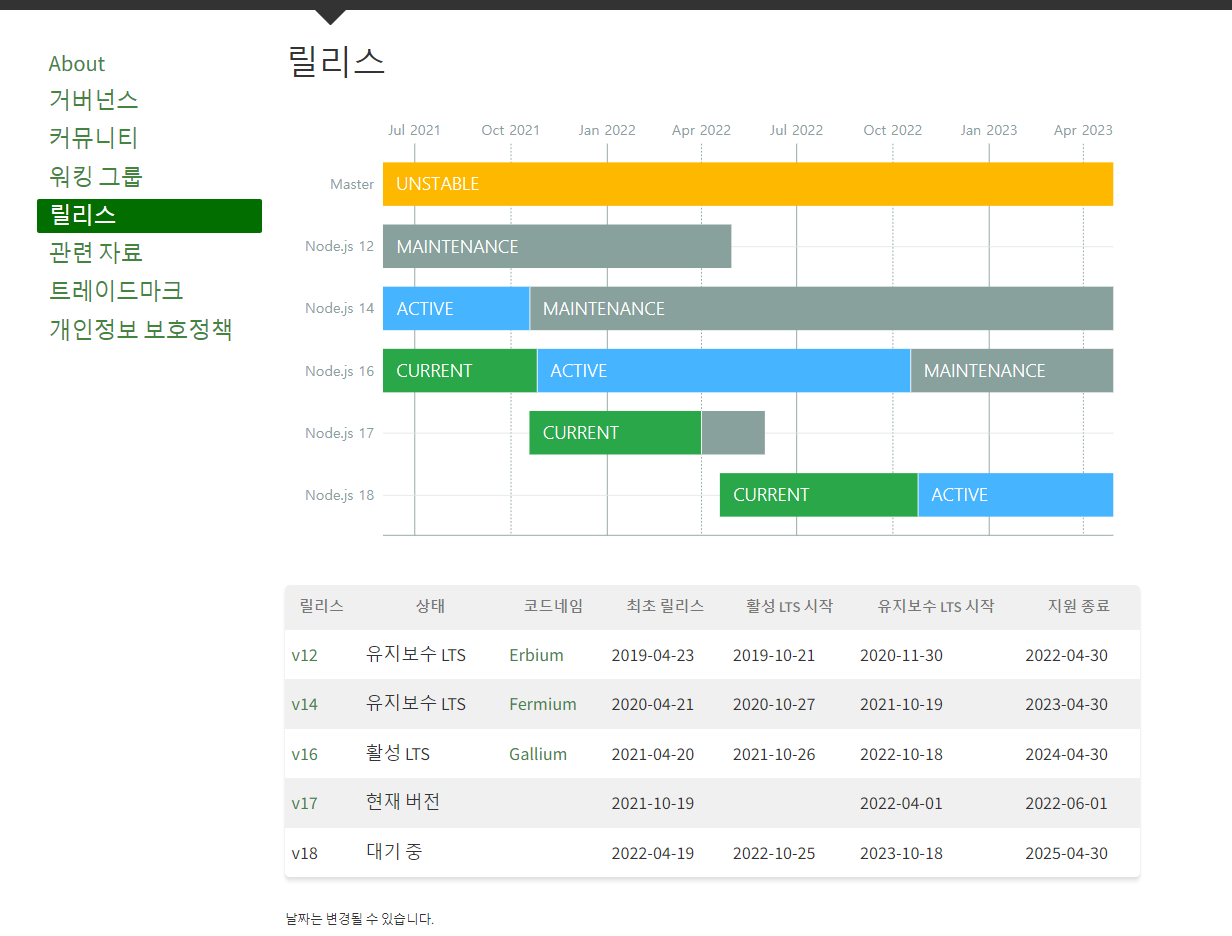The height and width of the screenshot is (936, 1232).
Task: Click the Apr 2022 axis label
Action: pos(701,130)
